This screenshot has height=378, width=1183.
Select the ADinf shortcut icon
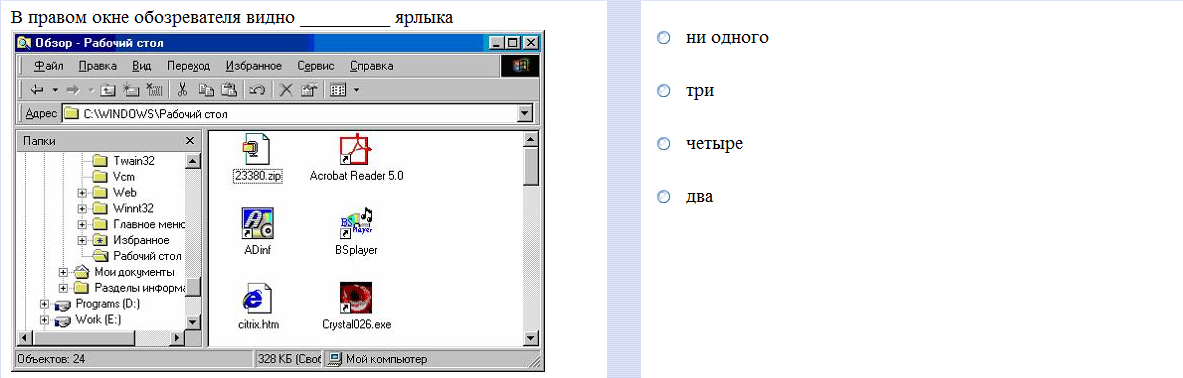click(x=257, y=224)
